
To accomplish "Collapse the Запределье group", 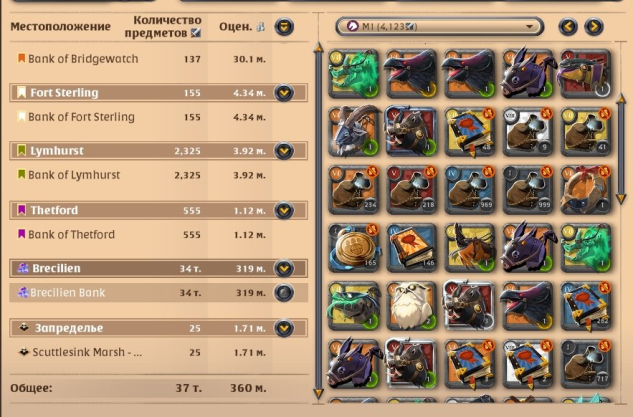I will tap(284, 328).
